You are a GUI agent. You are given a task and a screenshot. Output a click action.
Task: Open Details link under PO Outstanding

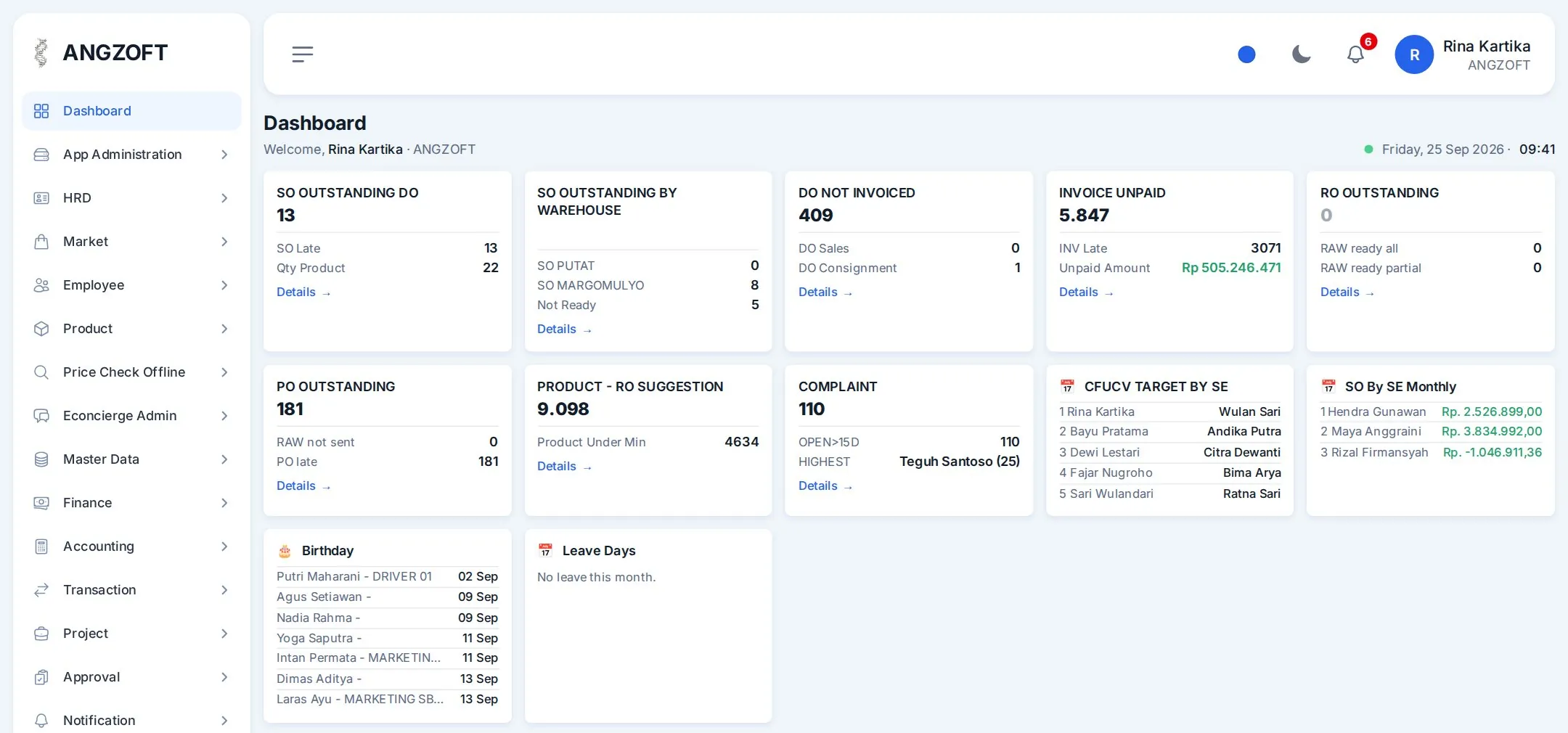coord(303,486)
